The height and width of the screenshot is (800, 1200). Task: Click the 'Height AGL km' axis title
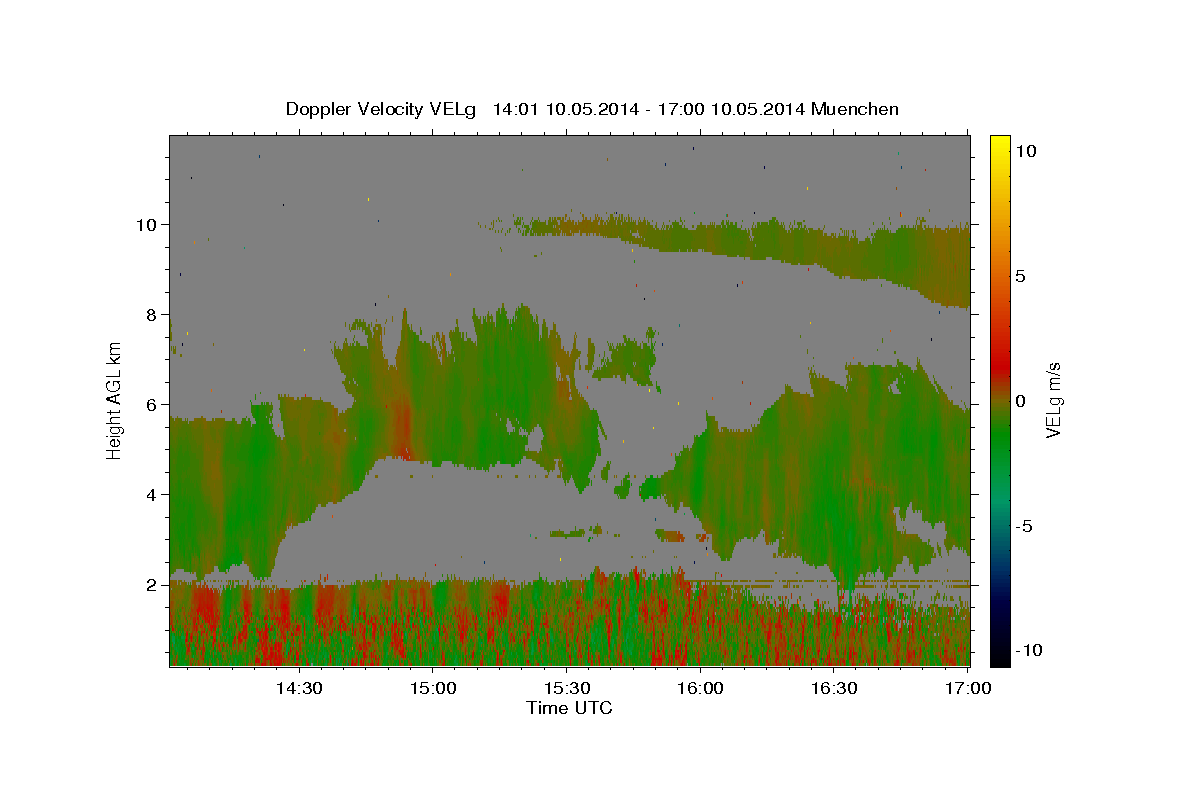click(x=115, y=400)
